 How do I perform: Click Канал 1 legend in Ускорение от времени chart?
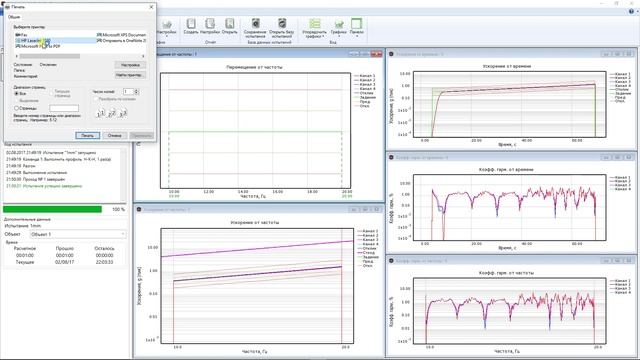click(x=620, y=74)
